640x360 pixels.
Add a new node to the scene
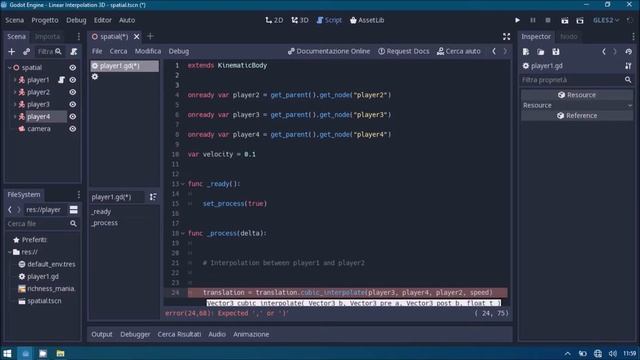coord(11,51)
